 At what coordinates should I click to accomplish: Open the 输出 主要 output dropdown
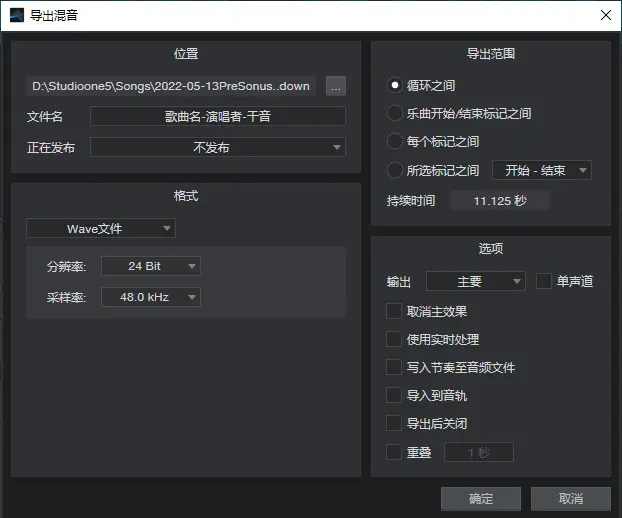[x=476, y=281]
